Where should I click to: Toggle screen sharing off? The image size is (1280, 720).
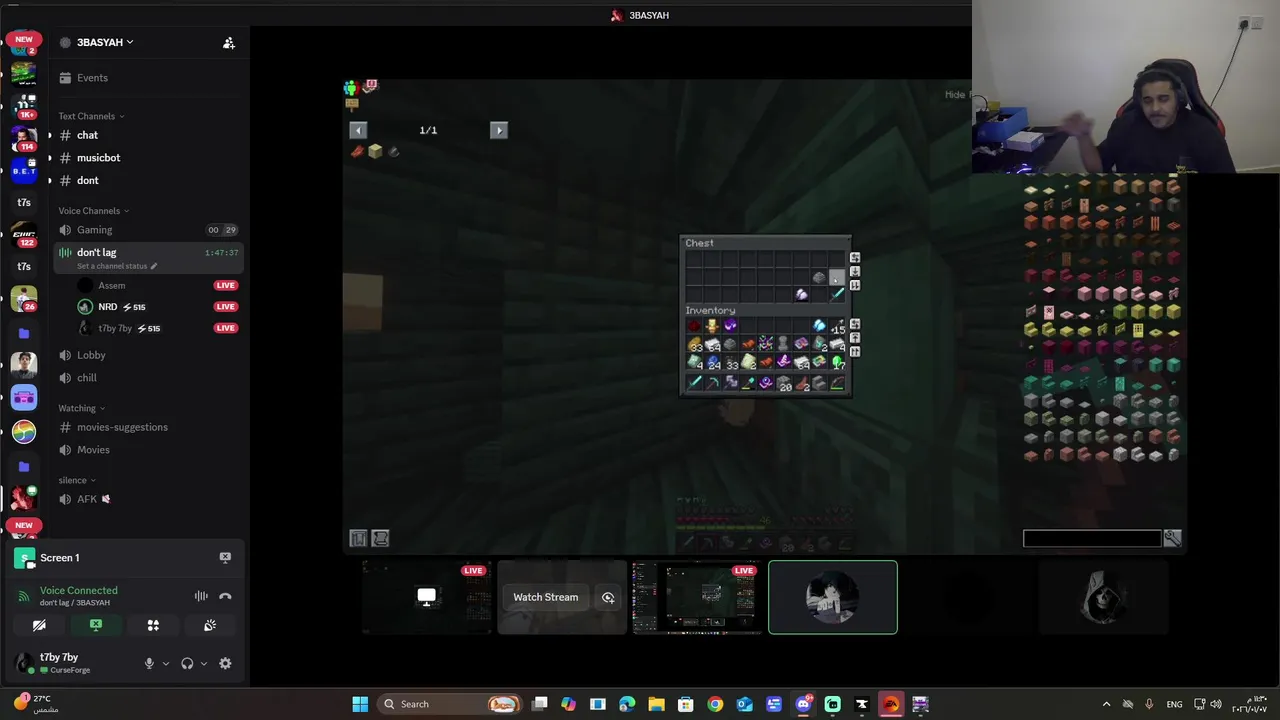pos(96,625)
